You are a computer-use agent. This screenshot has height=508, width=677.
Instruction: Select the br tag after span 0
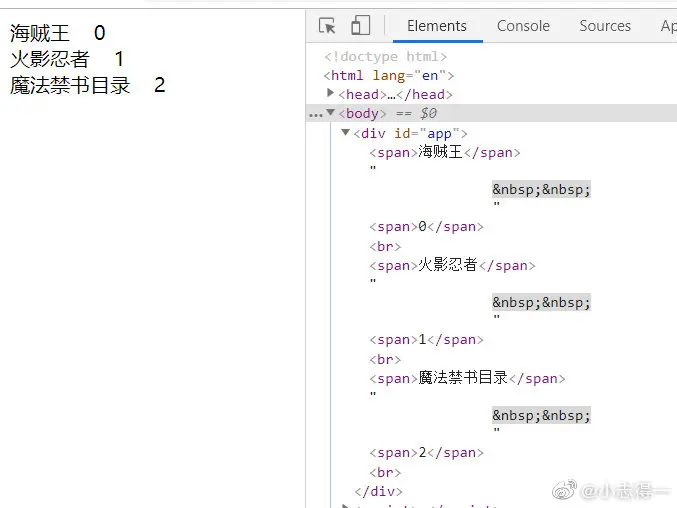coord(385,246)
